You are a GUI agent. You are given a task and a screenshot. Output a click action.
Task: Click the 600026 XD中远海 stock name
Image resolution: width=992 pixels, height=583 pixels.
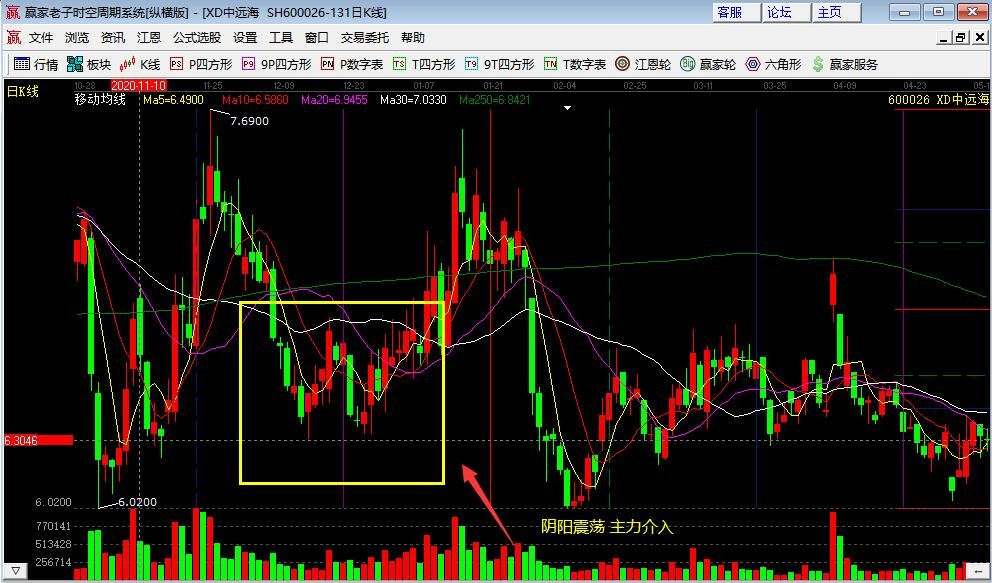[938, 100]
